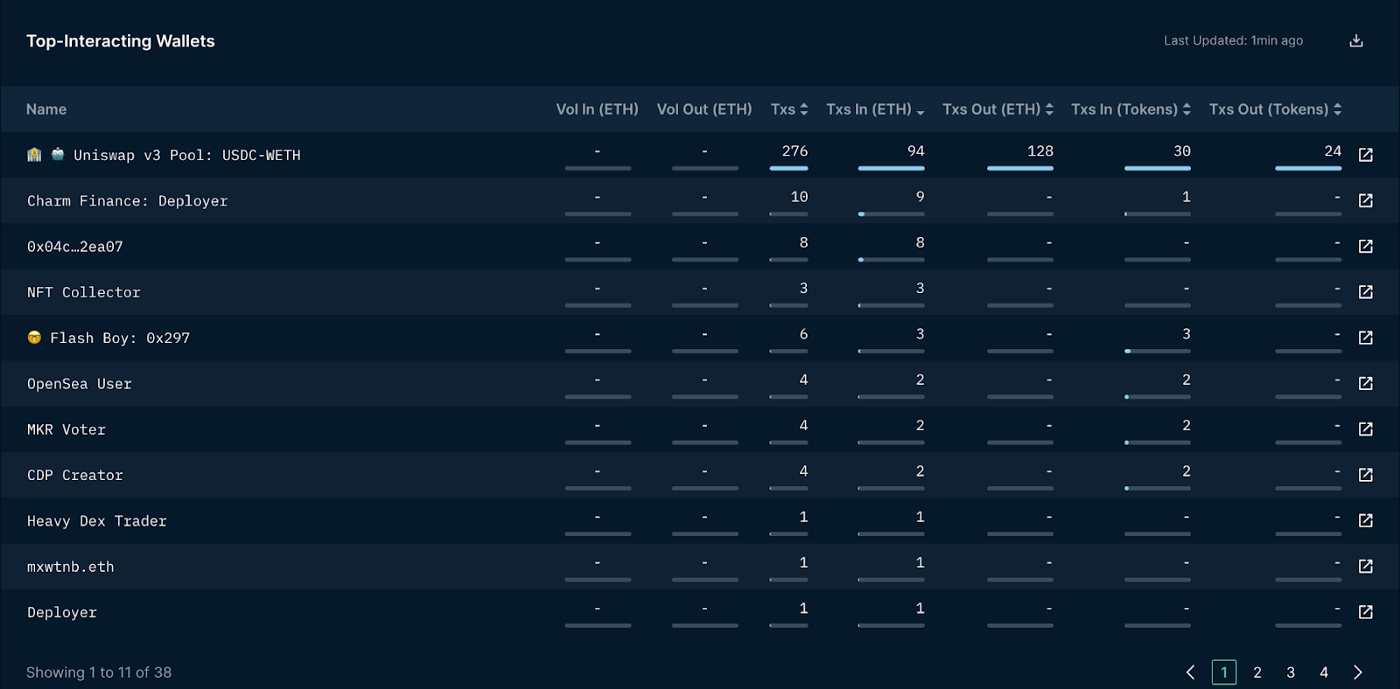Open external link for Deployer row
Viewport: 1400px width, 689px height.
point(1365,612)
